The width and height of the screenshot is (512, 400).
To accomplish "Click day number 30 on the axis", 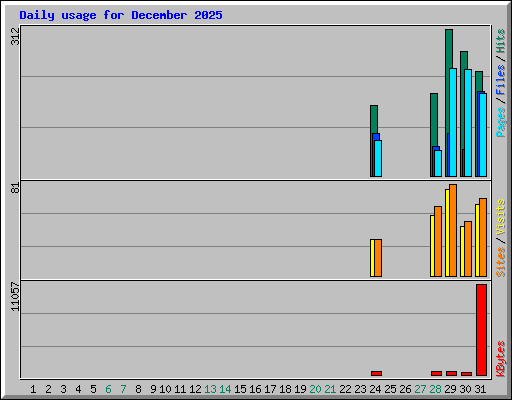I will [x=465, y=389].
